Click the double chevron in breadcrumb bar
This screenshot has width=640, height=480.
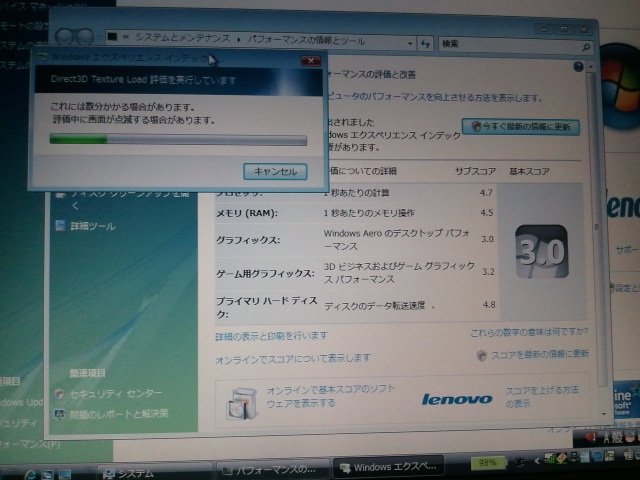tap(126, 37)
